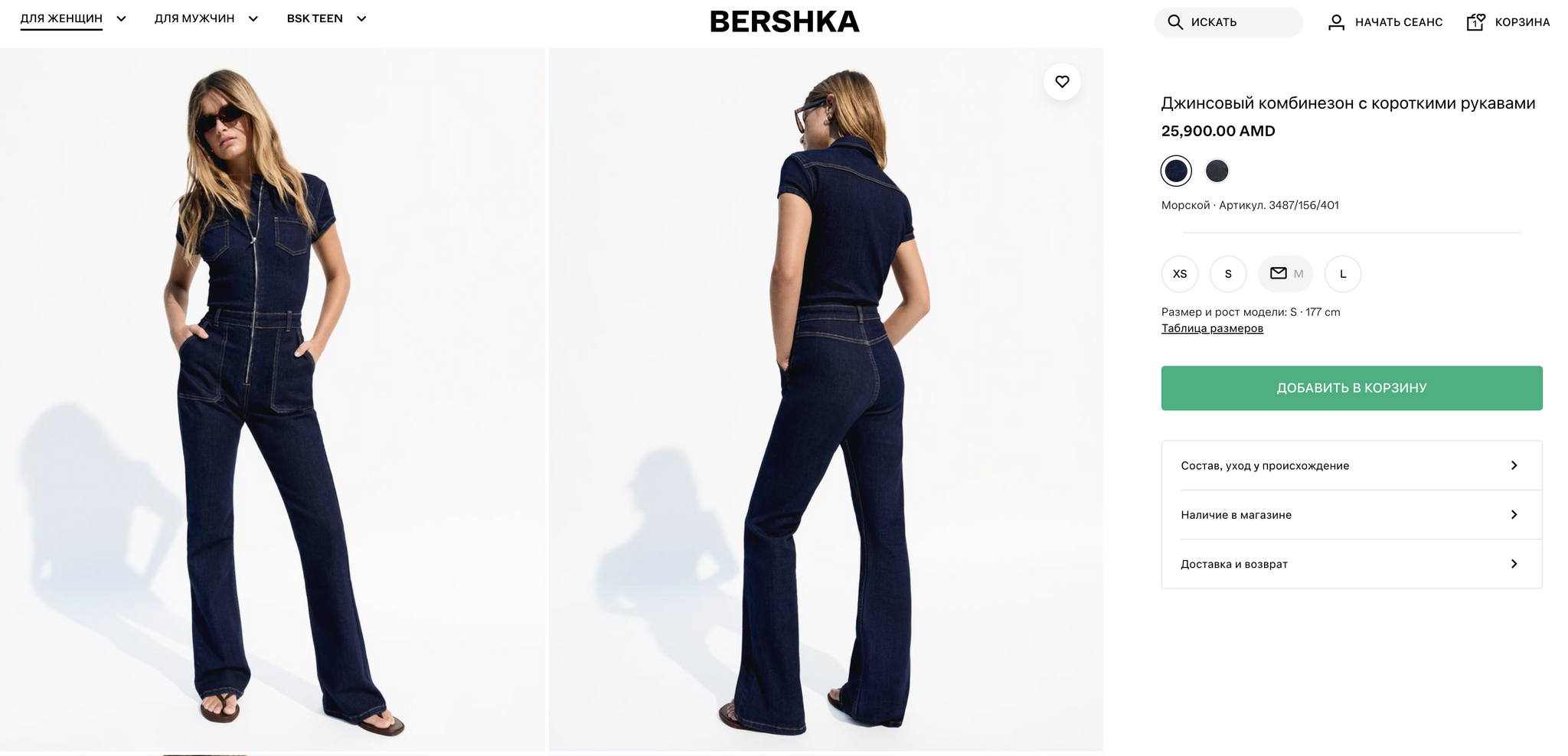This screenshot has height=756, width=1568.
Task: Open Состав, уход и происхождение section
Action: (x=1351, y=465)
